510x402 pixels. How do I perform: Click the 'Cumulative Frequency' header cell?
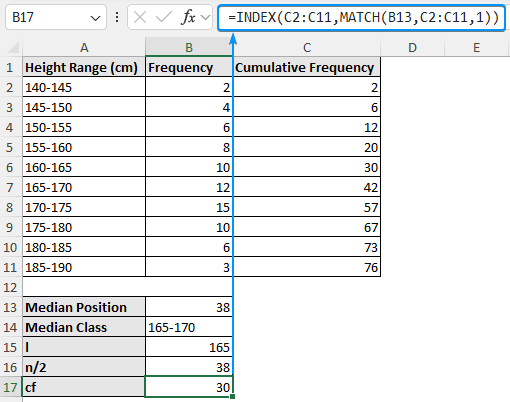point(307,67)
